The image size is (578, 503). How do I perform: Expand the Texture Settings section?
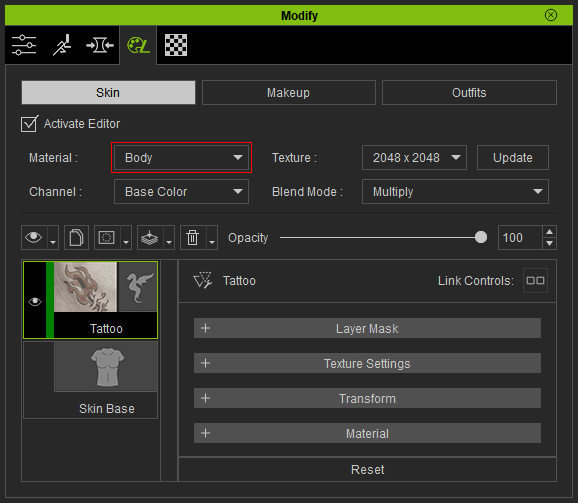(x=367, y=363)
